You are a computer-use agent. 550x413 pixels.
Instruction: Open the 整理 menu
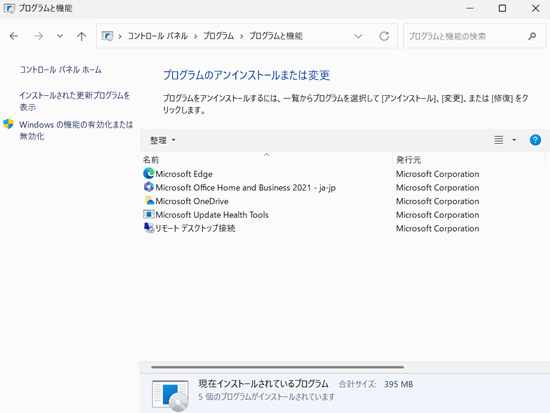tap(163, 140)
